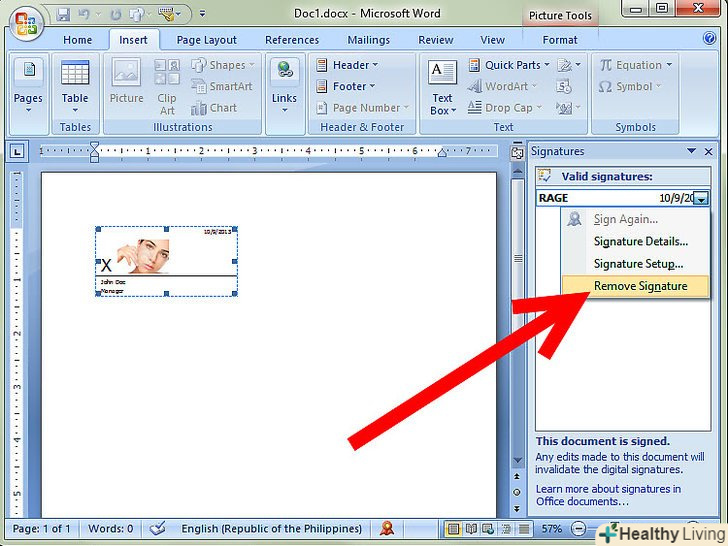Viewport: 728px width, 546px height.
Task: Click the tab selector on the ruler
Action: tap(17, 151)
